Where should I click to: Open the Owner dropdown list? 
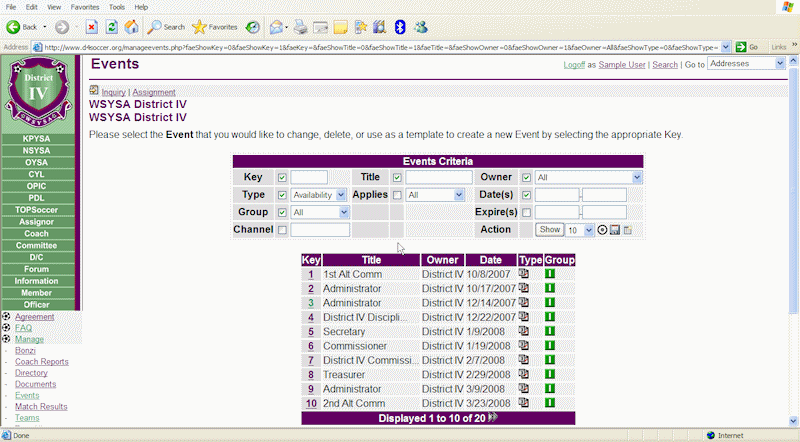tap(636, 178)
